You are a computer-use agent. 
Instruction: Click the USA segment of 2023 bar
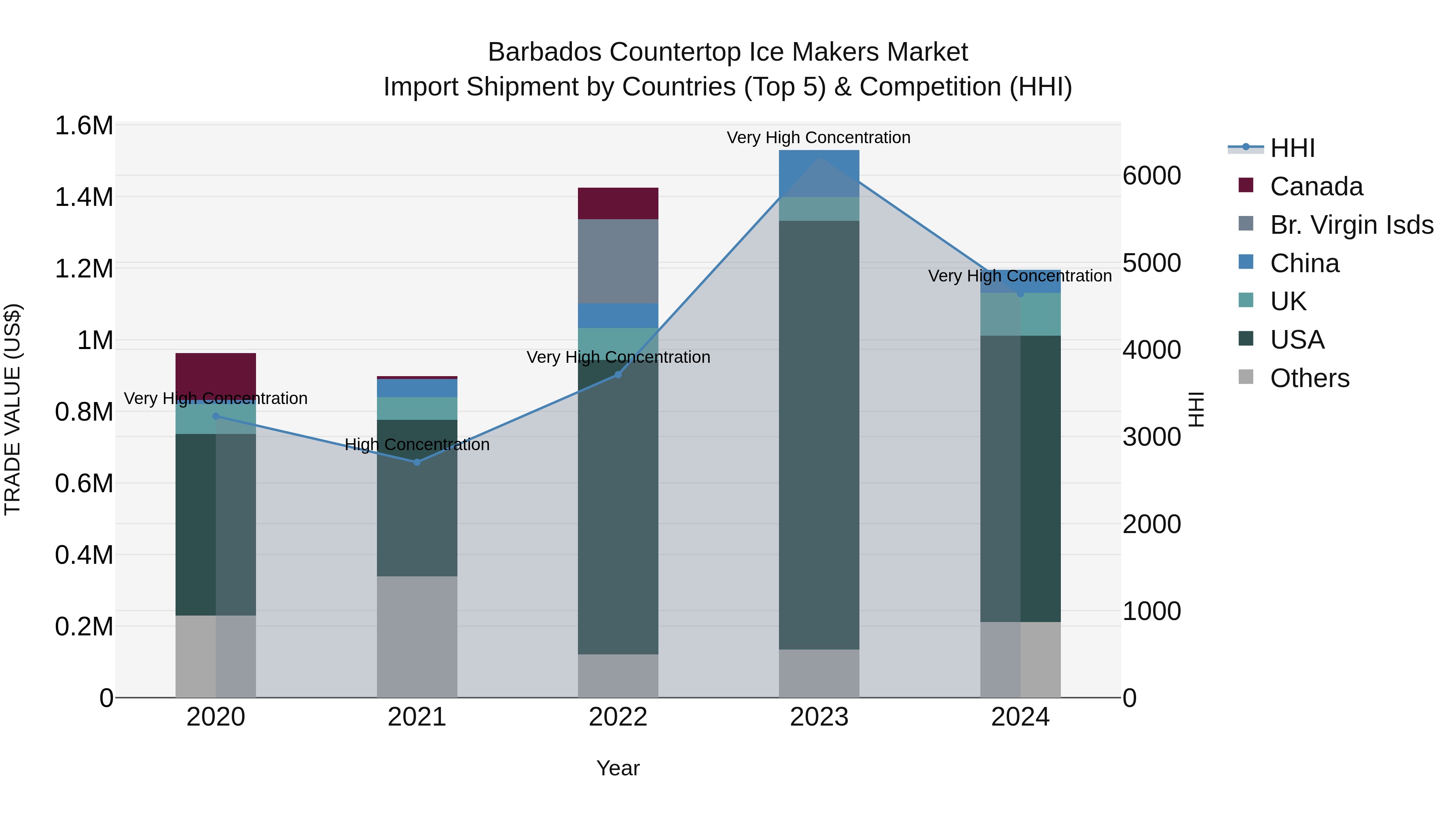[x=819, y=435]
